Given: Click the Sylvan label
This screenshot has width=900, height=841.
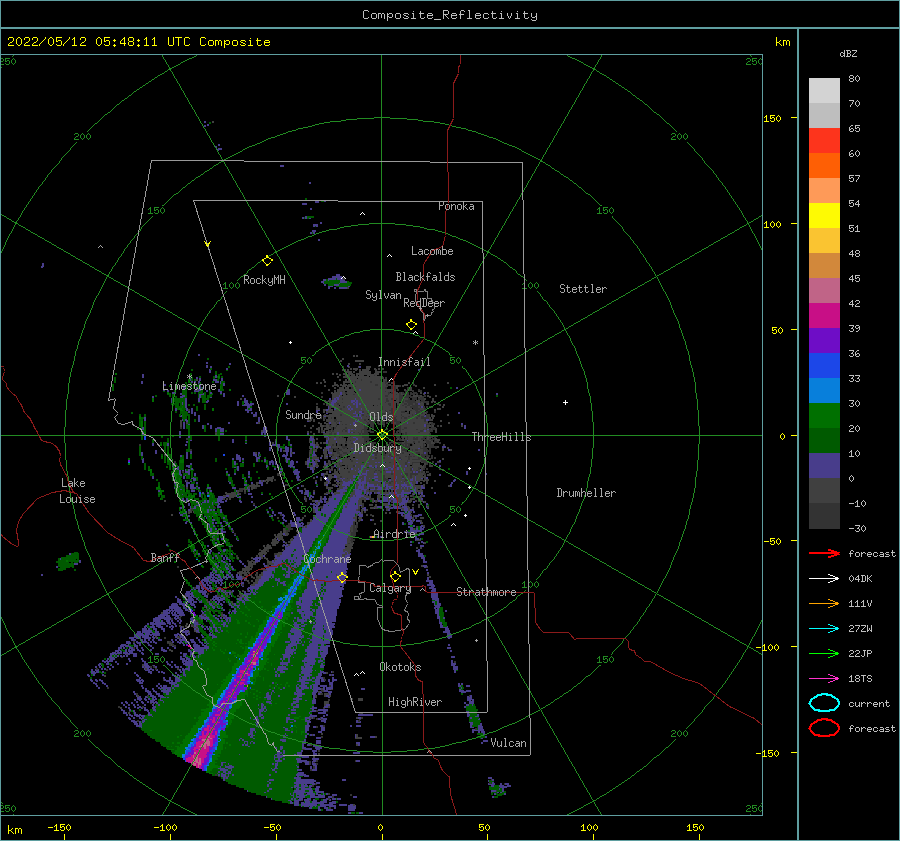Looking at the screenshot, I should [383, 295].
